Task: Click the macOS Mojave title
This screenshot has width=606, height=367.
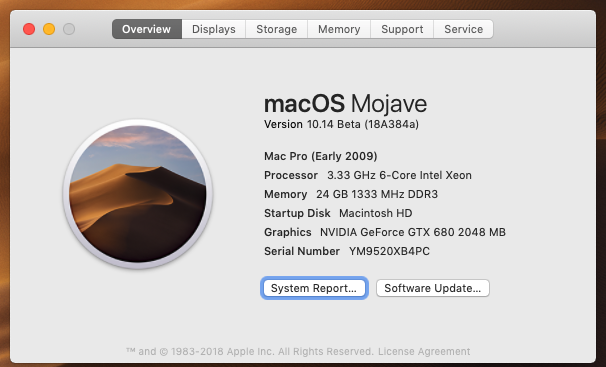Action: click(x=346, y=104)
